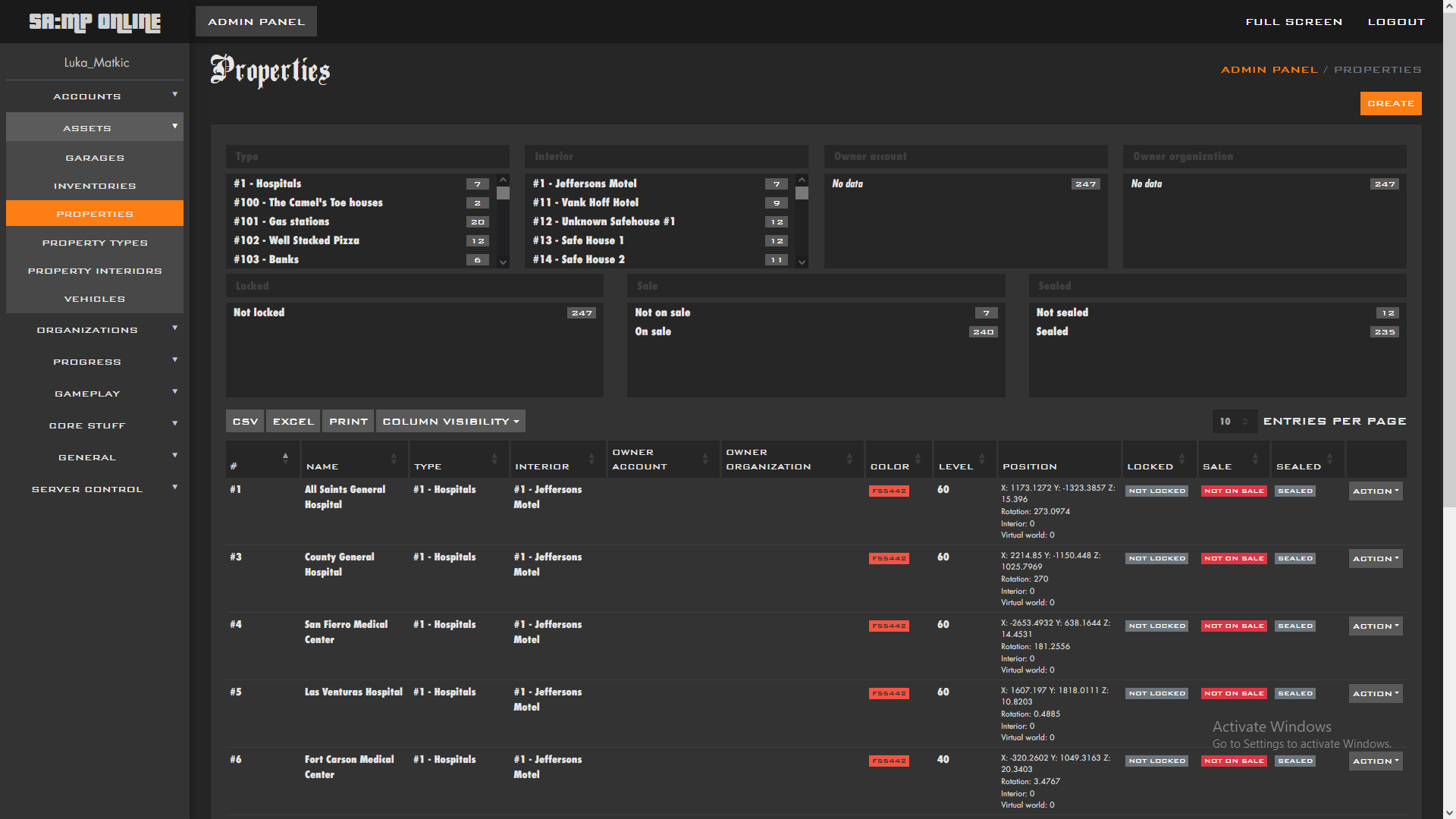Open Property Types in sidebar
This screenshot has height=819, width=1456.
pos(95,243)
